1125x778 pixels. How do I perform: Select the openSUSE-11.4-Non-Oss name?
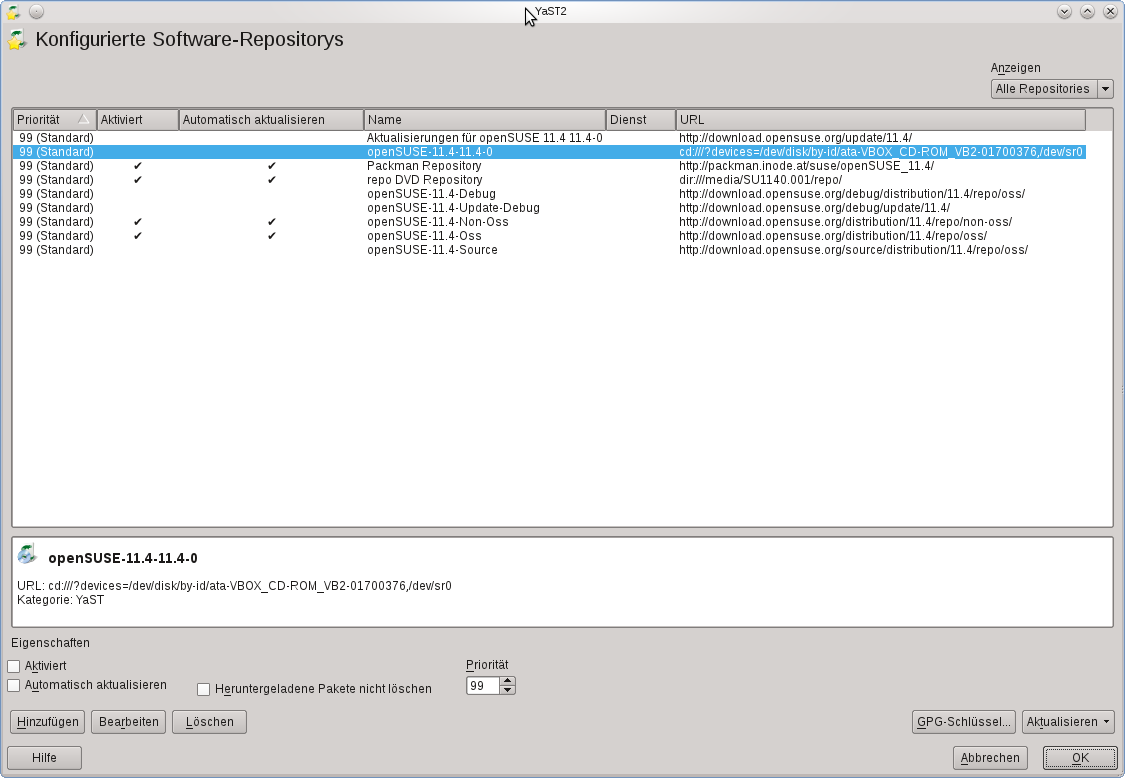pyautogui.click(x=438, y=222)
